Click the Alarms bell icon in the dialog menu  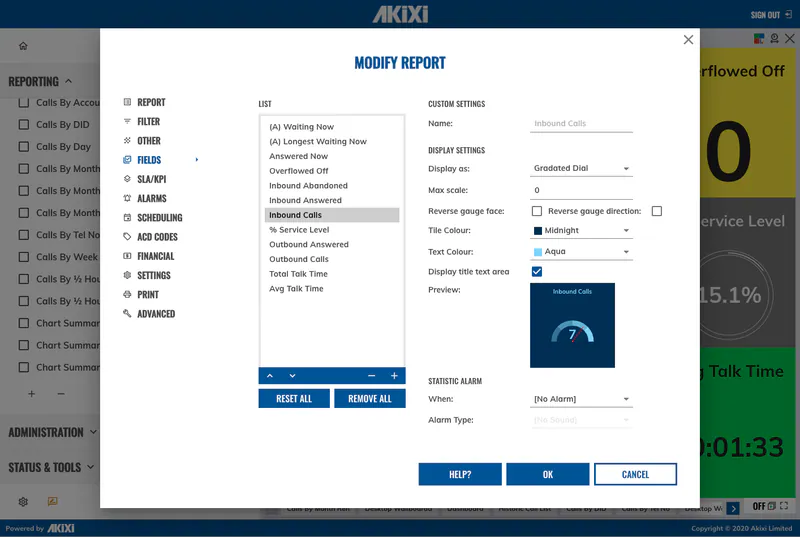tap(127, 199)
